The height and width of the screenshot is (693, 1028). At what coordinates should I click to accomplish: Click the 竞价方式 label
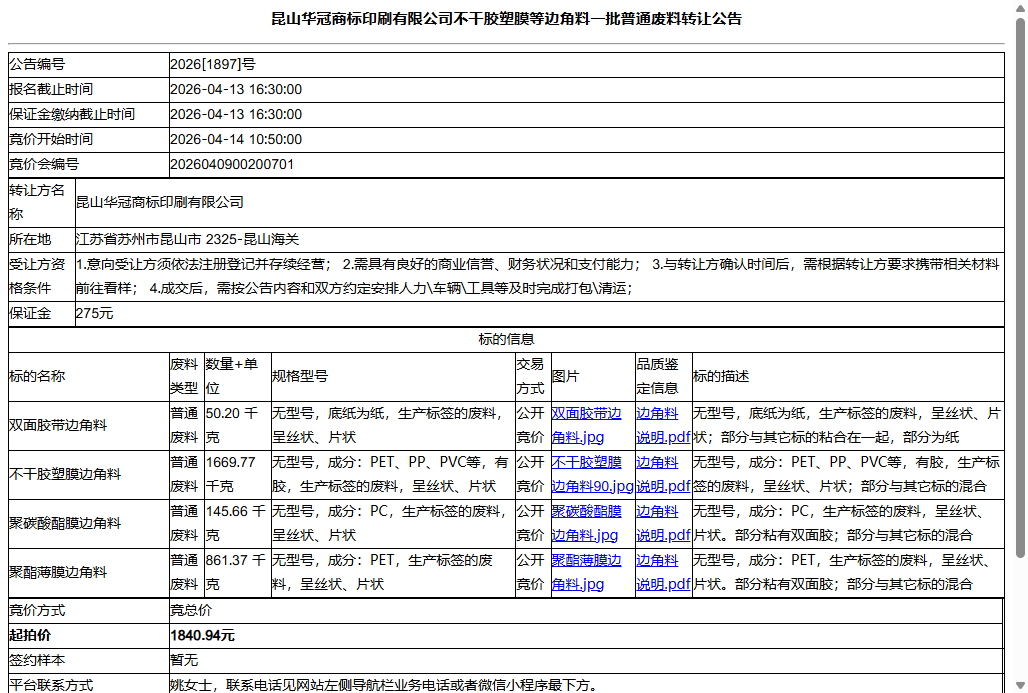coord(37,610)
